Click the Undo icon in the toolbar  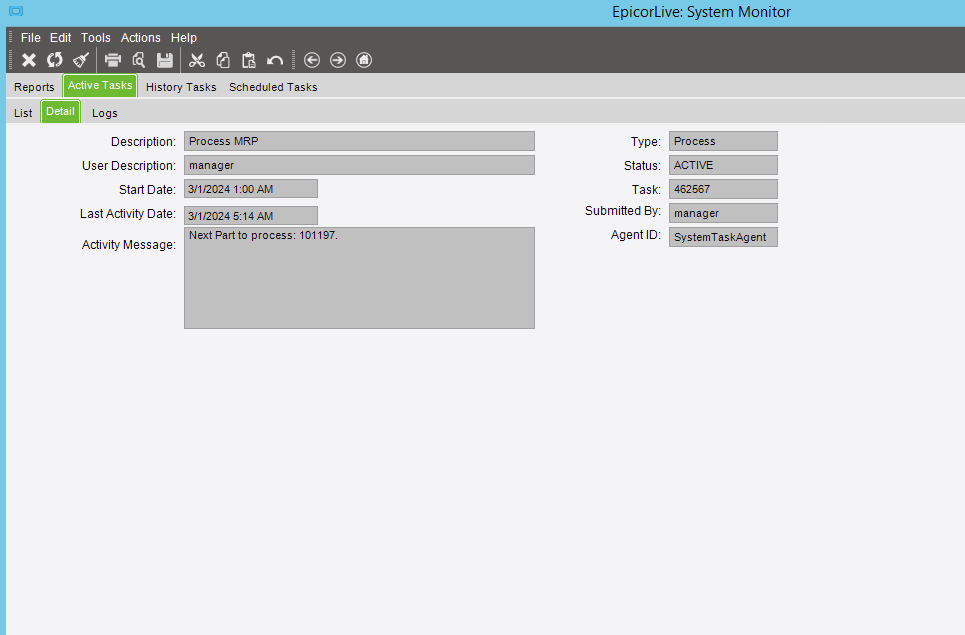[x=273, y=59]
